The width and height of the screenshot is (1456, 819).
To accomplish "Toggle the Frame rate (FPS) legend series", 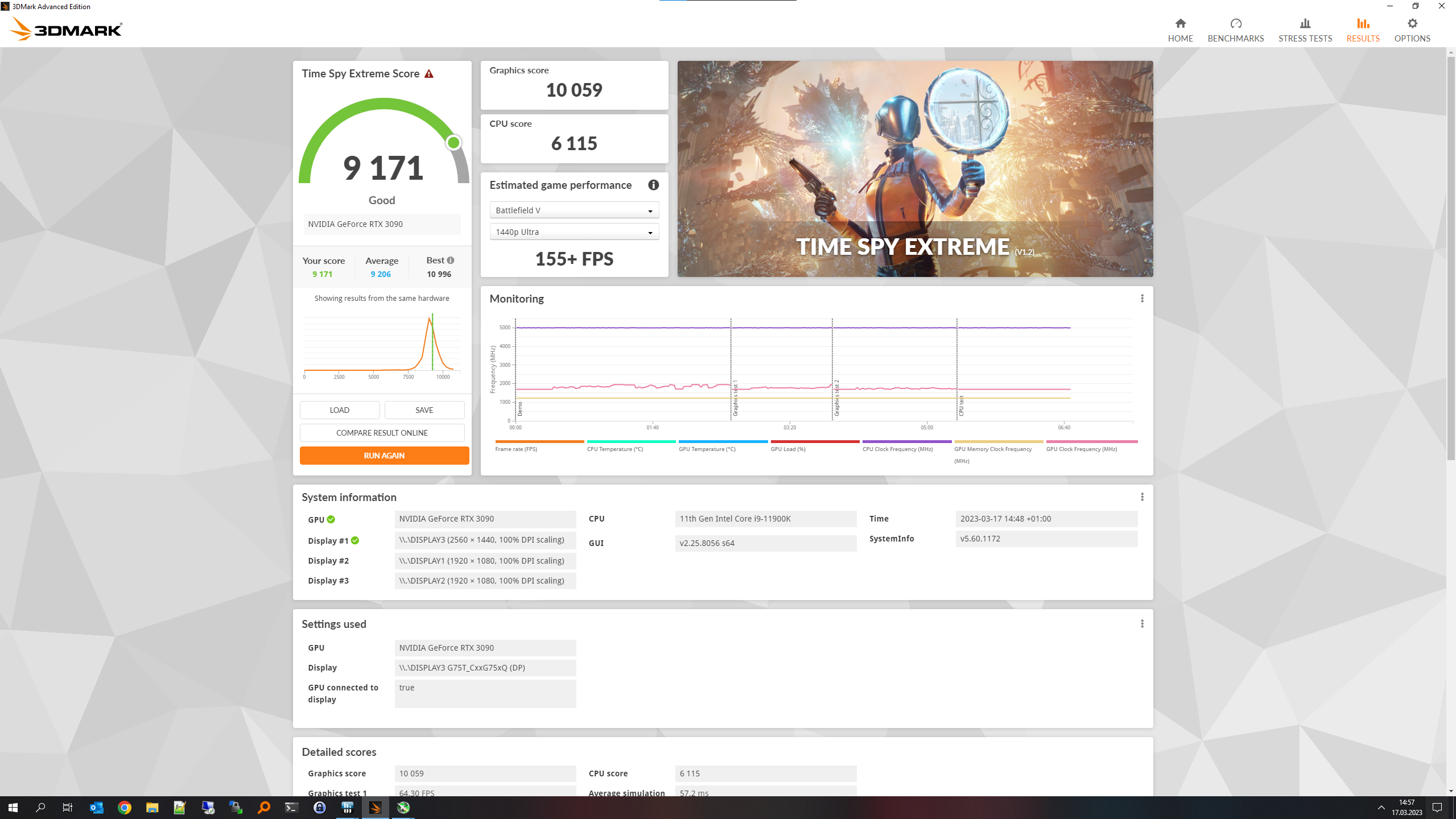I will (515, 449).
